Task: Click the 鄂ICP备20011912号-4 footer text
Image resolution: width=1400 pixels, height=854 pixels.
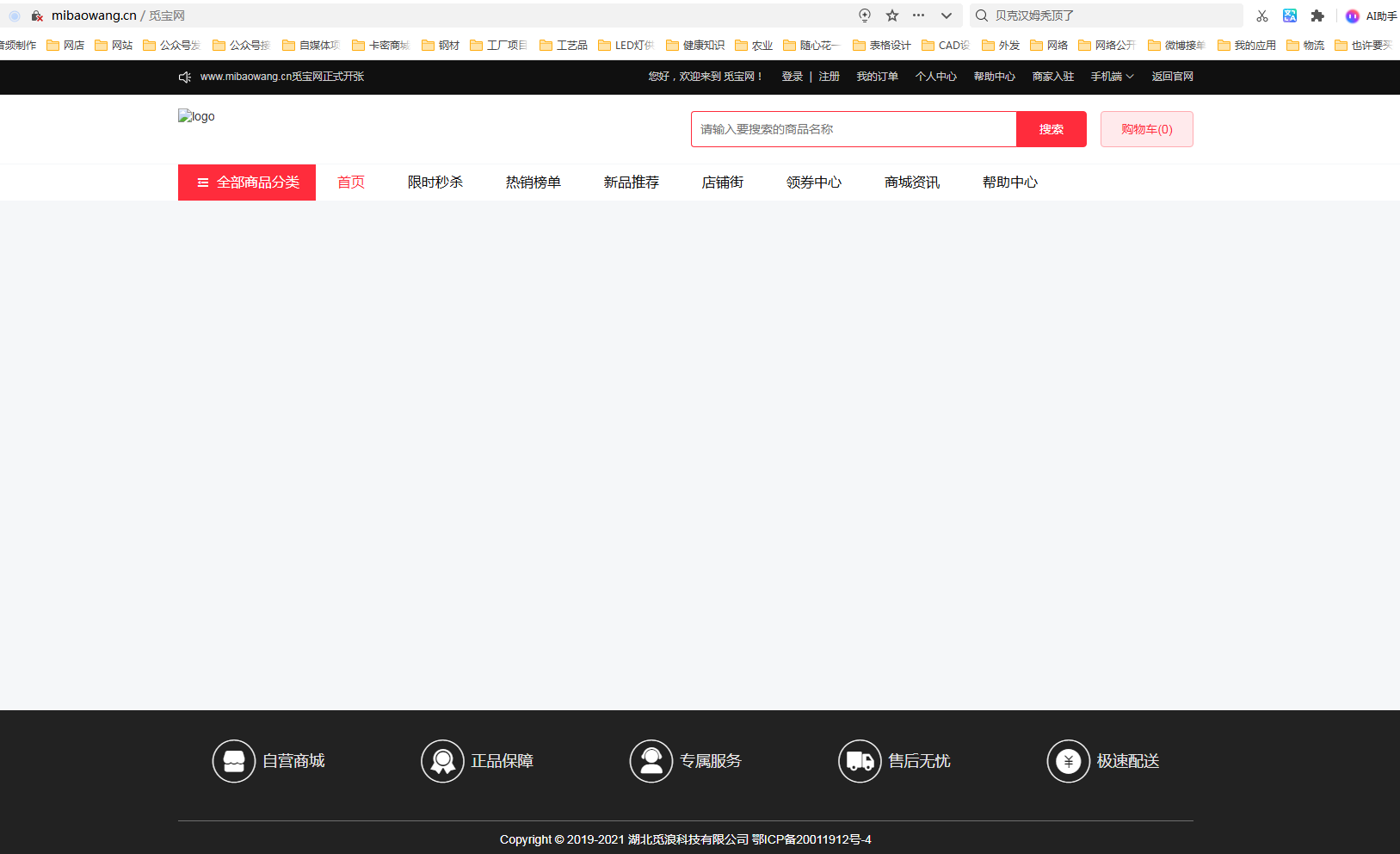Action: (811, 839)
